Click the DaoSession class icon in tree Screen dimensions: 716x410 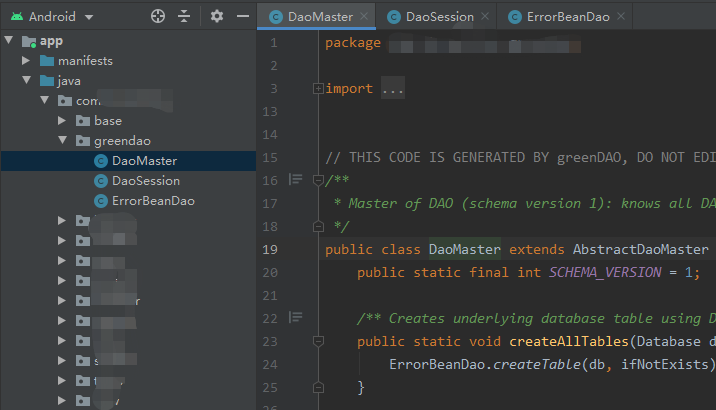[100, 181]
